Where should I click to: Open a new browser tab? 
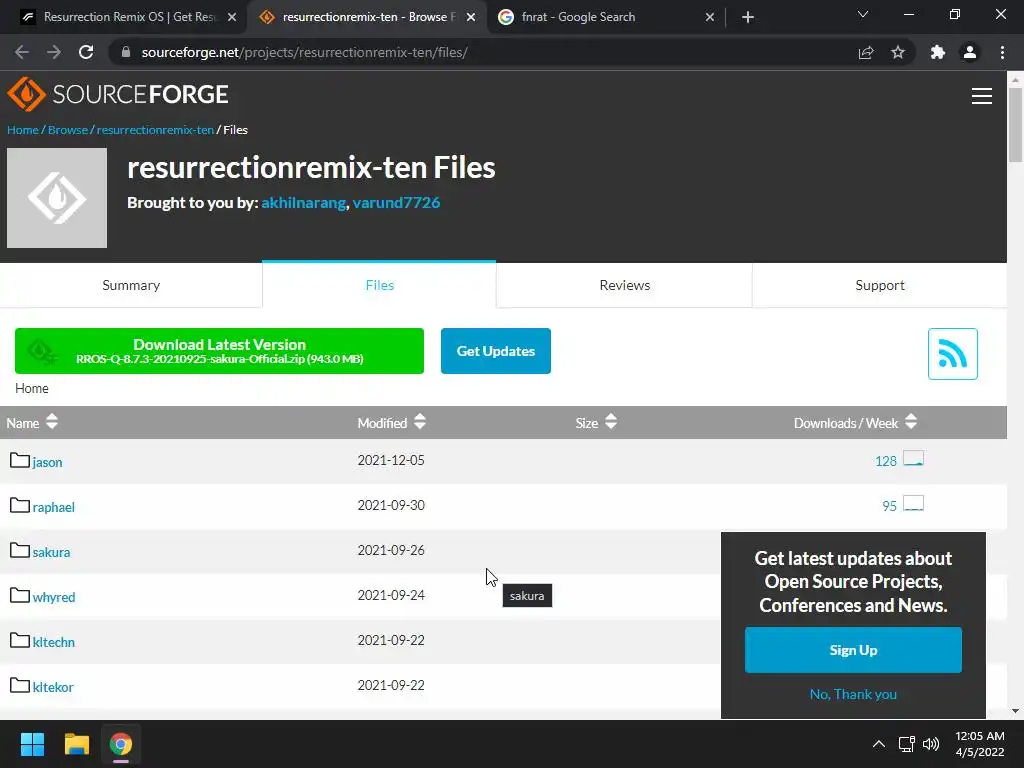pos(748,17)
